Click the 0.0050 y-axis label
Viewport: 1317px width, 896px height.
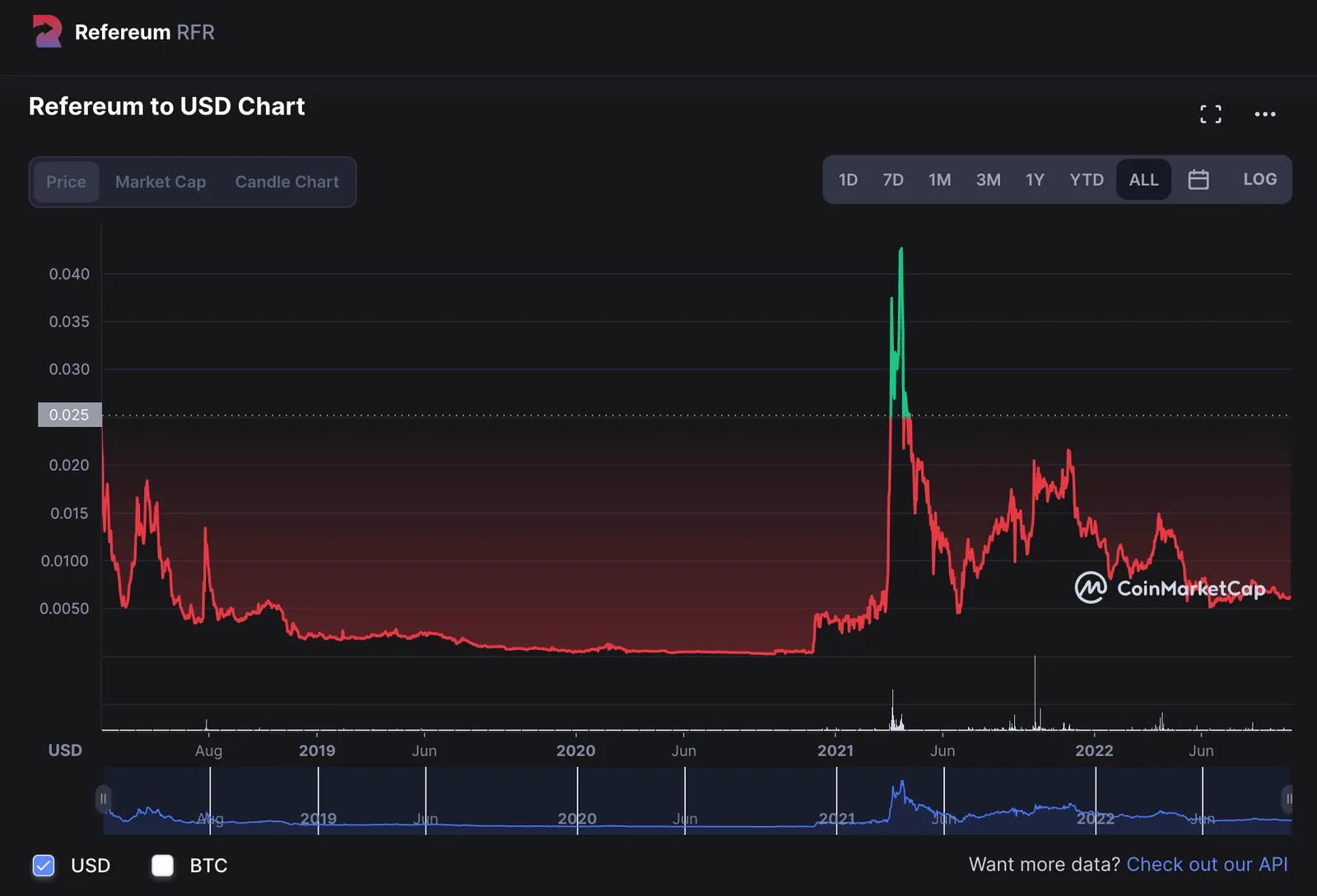coord(64,609)
